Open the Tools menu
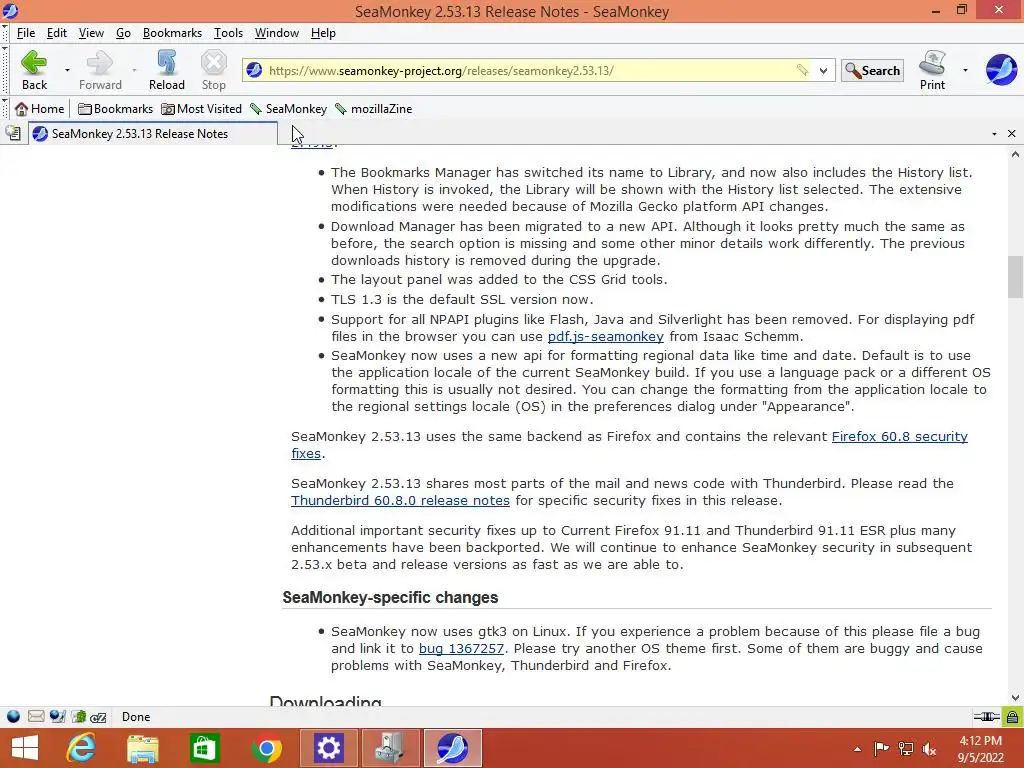1024x768 pixels. tap(229, 33)
